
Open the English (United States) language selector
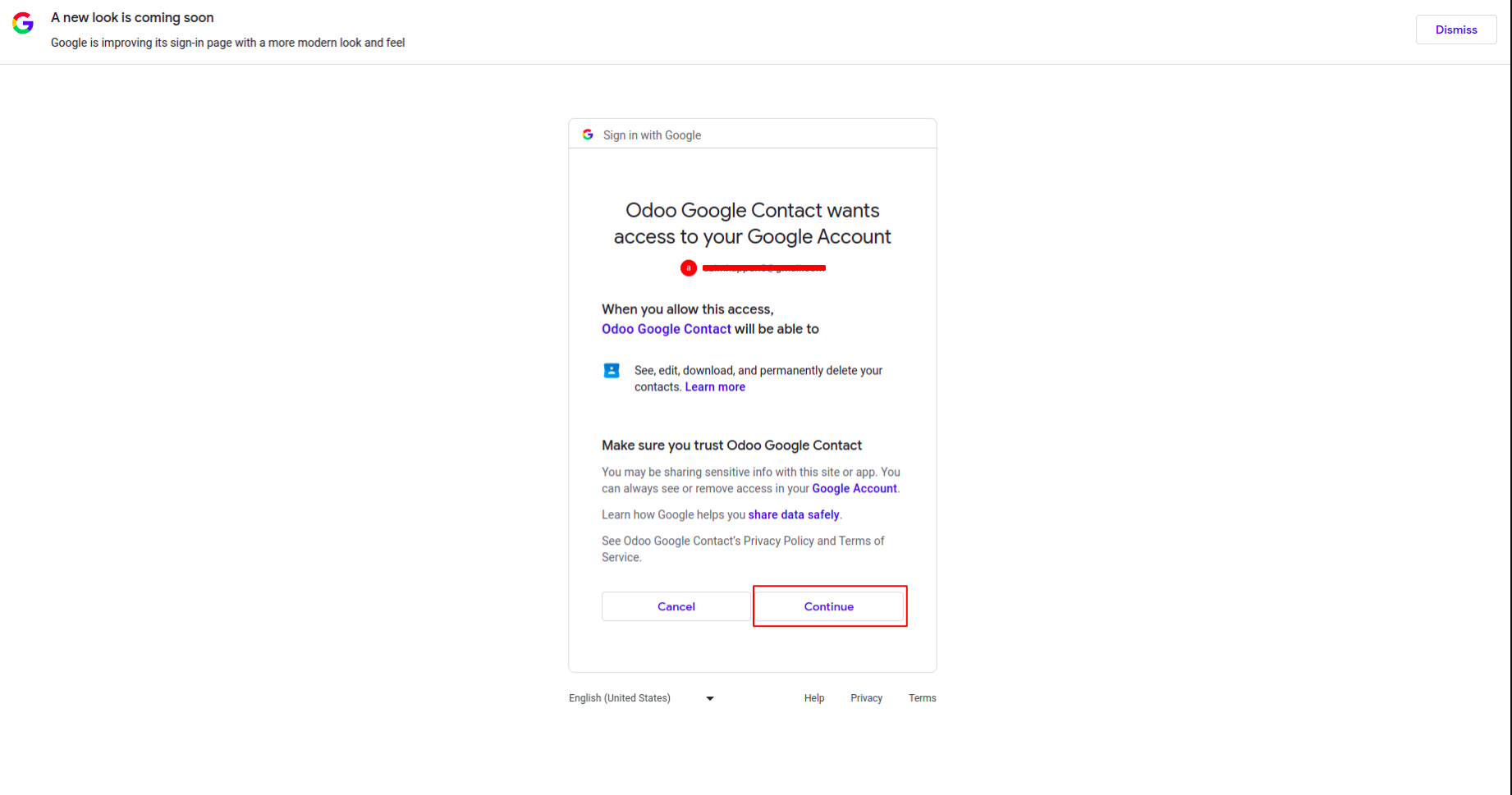pos(620,698)
